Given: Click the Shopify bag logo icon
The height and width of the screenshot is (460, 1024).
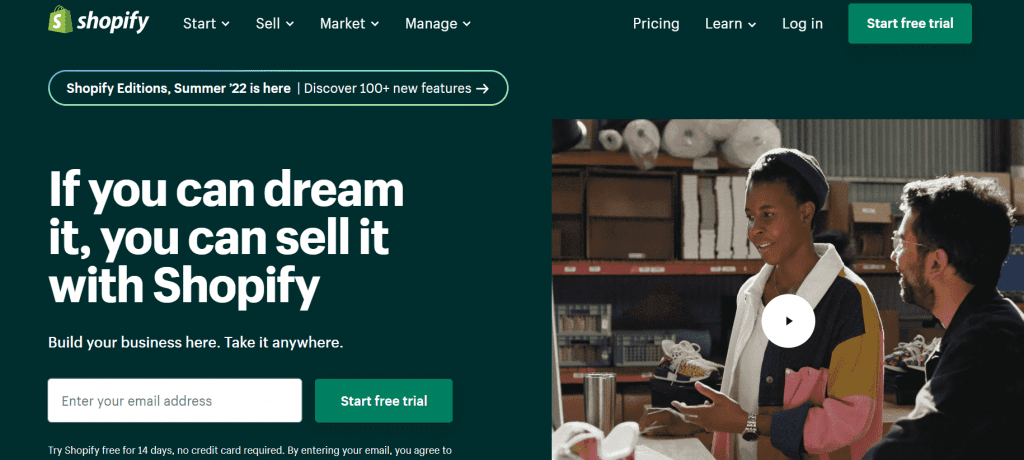Looking at the screenshot, I should tap(61, 20).
